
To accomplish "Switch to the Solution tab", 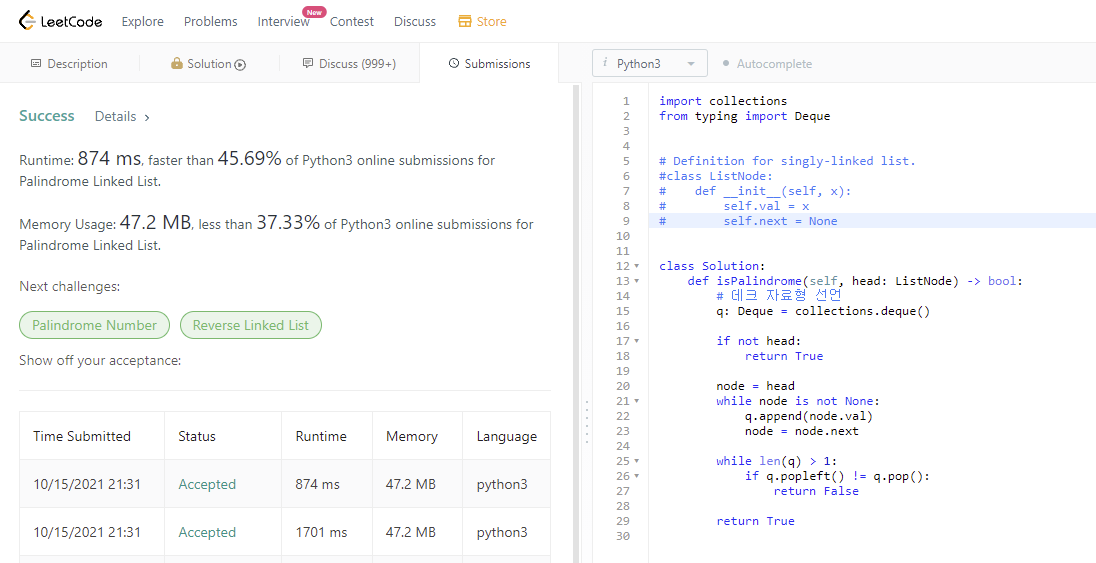I will pyautogui.click(x=209, y=64).
